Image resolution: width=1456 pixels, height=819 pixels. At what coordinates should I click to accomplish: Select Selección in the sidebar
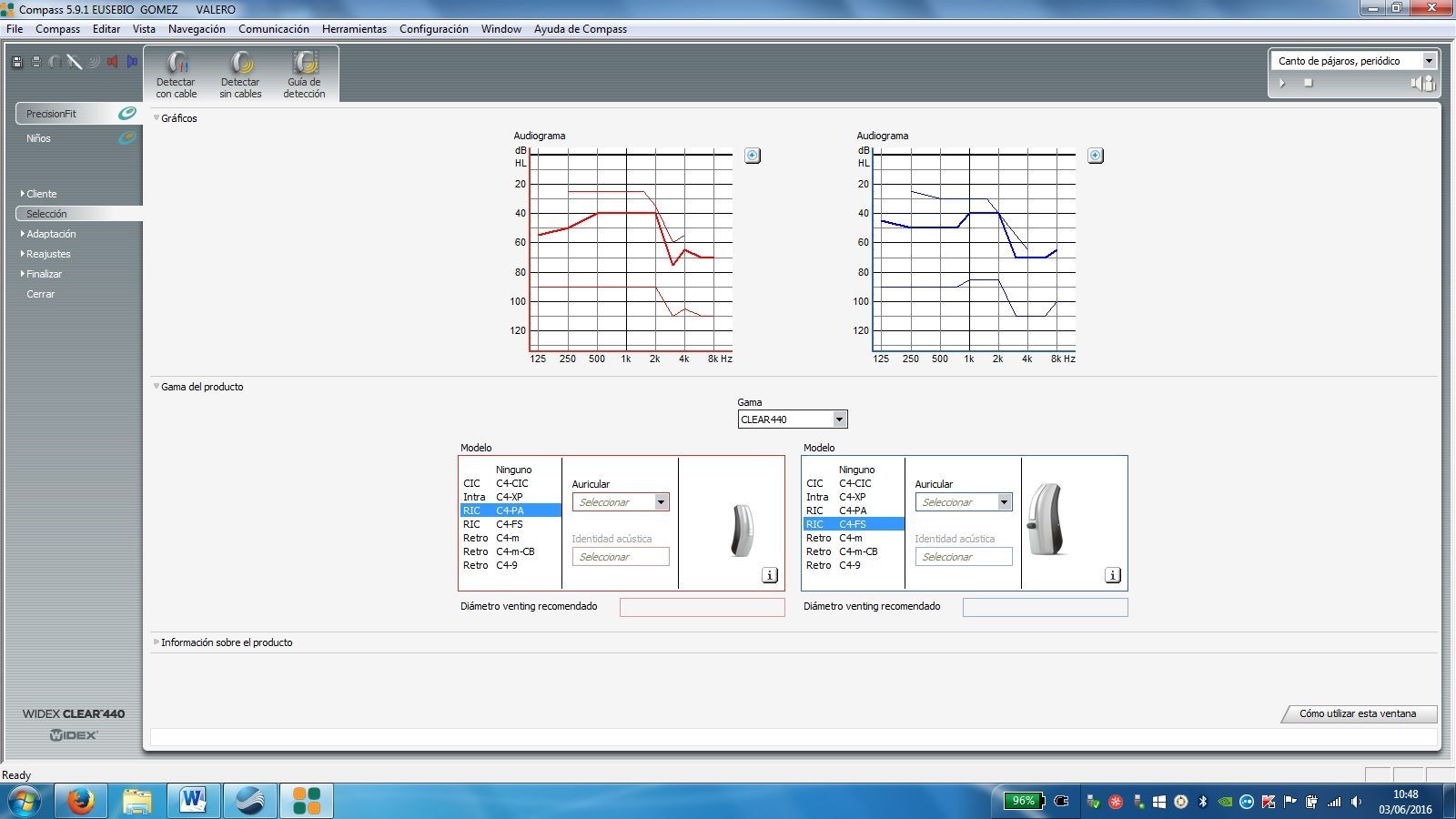78,214
